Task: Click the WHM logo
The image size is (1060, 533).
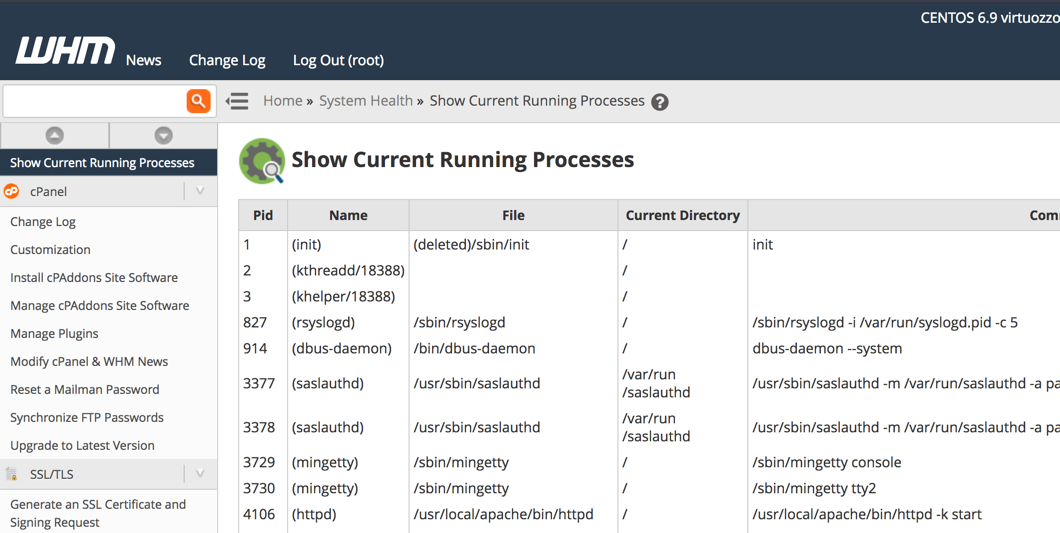Action: (65, 52)
